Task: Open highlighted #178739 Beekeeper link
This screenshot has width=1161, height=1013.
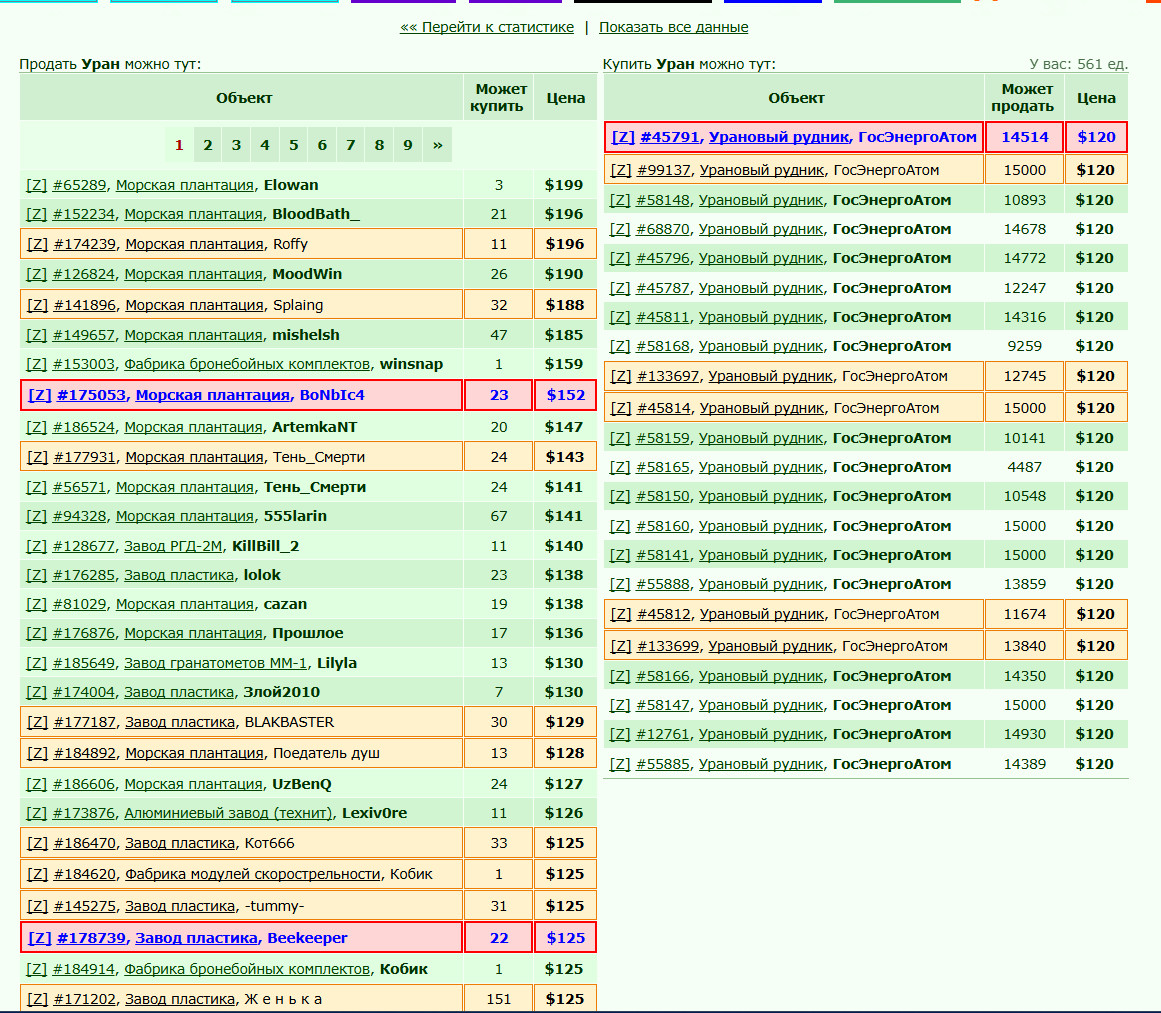Action: click(x=92, y=938)
